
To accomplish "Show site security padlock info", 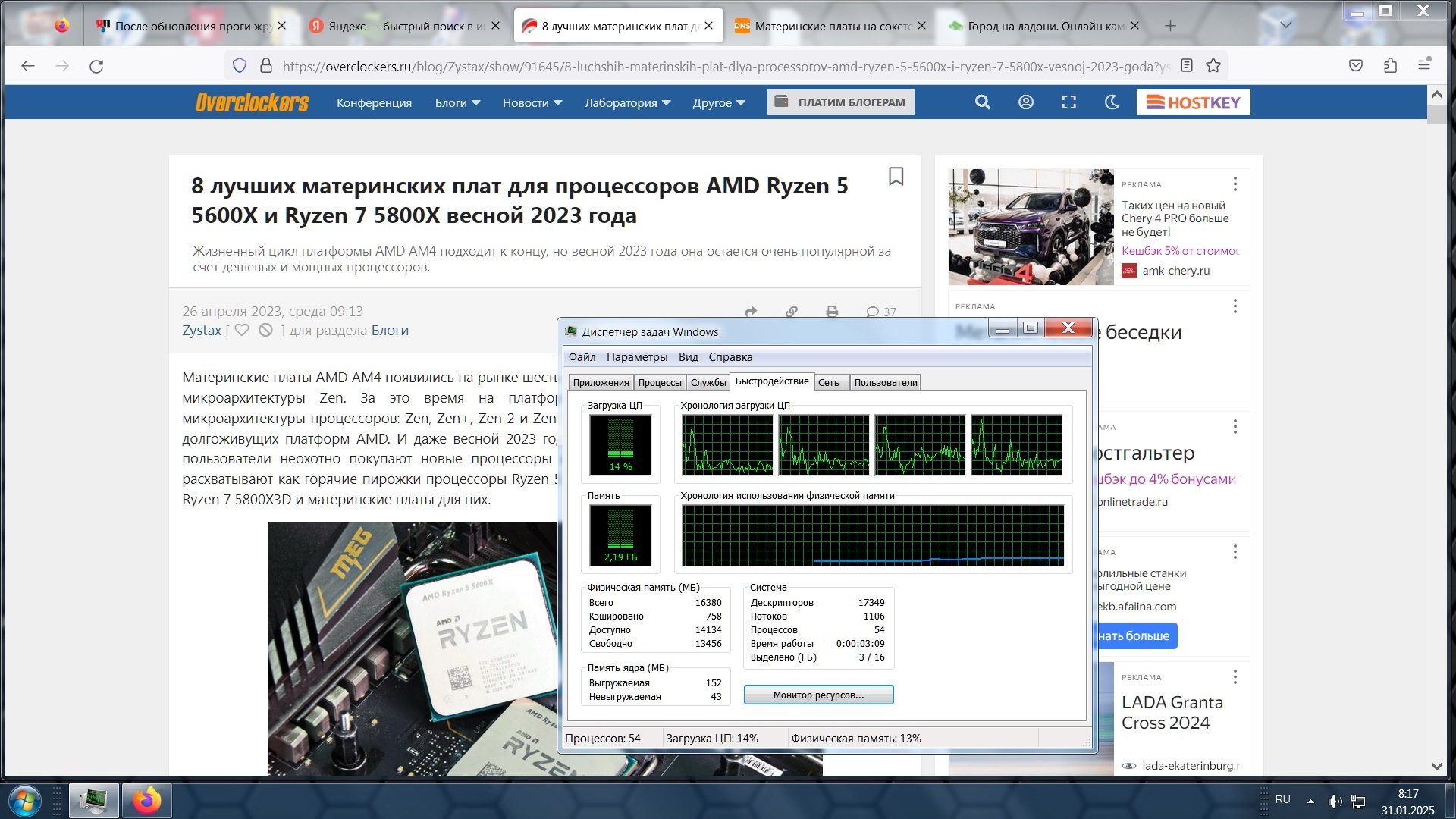I will point(265,66).
